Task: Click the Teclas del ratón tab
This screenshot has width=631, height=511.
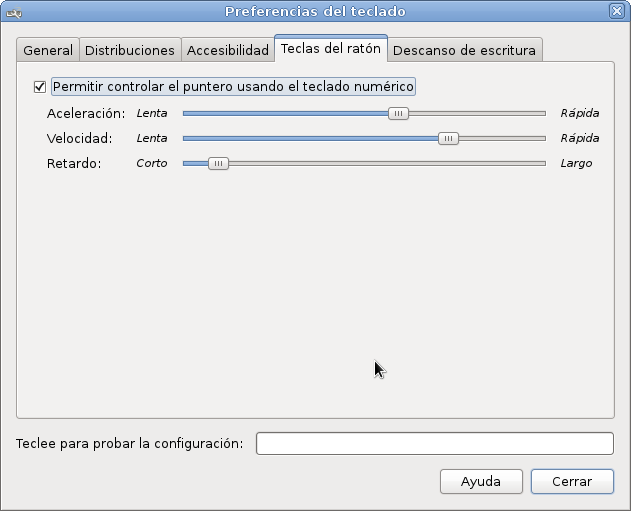Action: (x=331, y=49)
